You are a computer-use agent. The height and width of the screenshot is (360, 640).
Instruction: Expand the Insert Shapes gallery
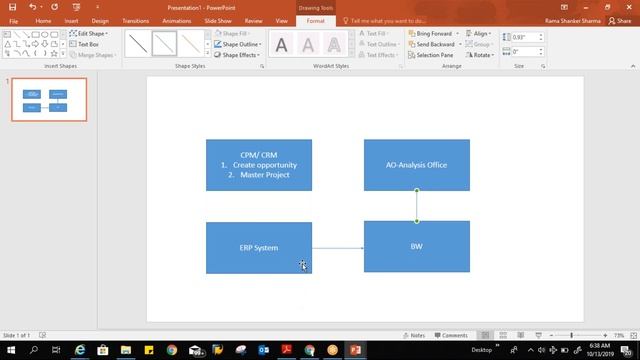coord(63,53)
